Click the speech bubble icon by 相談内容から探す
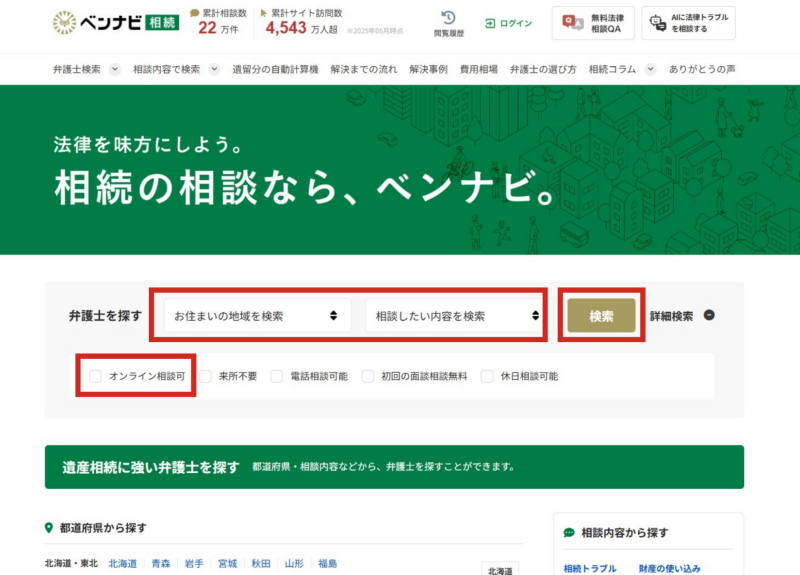The image size is (800, 575). pyautogui.click(x=569, y=533)
